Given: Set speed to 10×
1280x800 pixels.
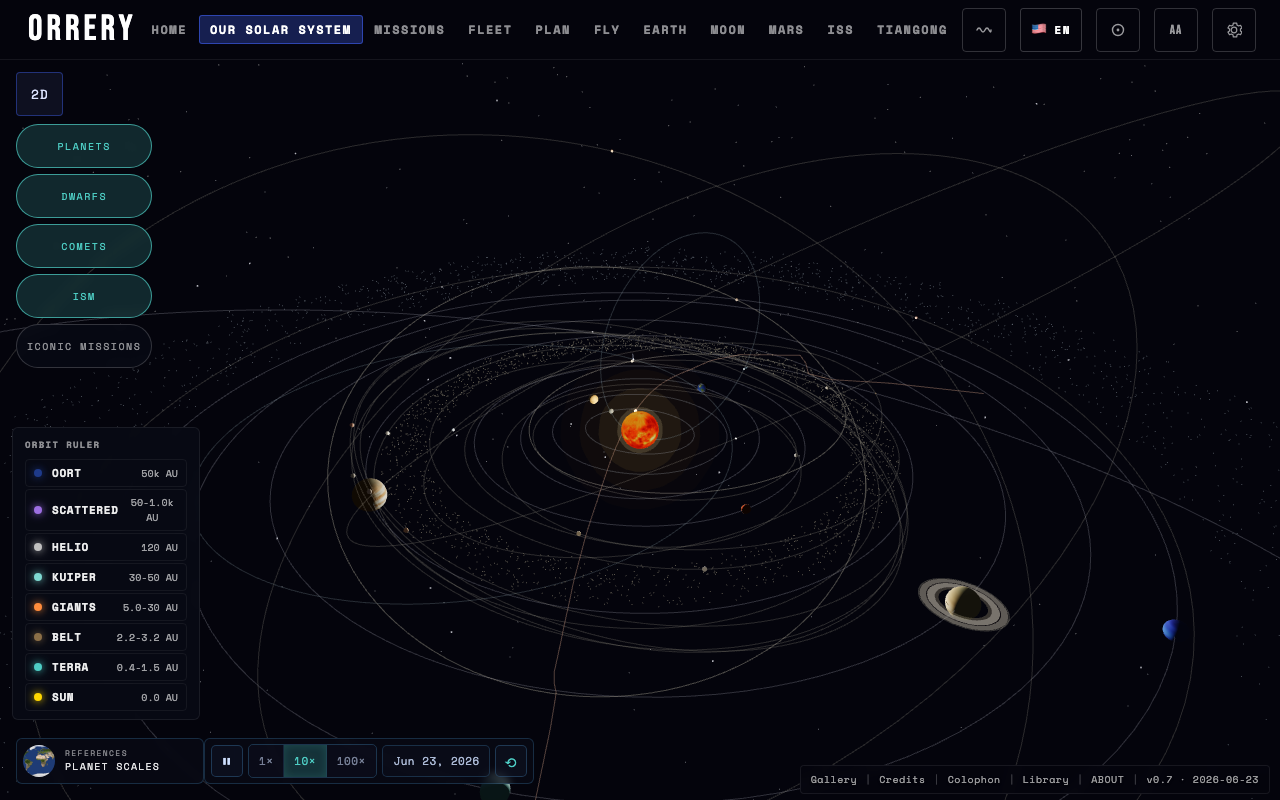Looking at the screenshot, I should [x=305, y=761].
